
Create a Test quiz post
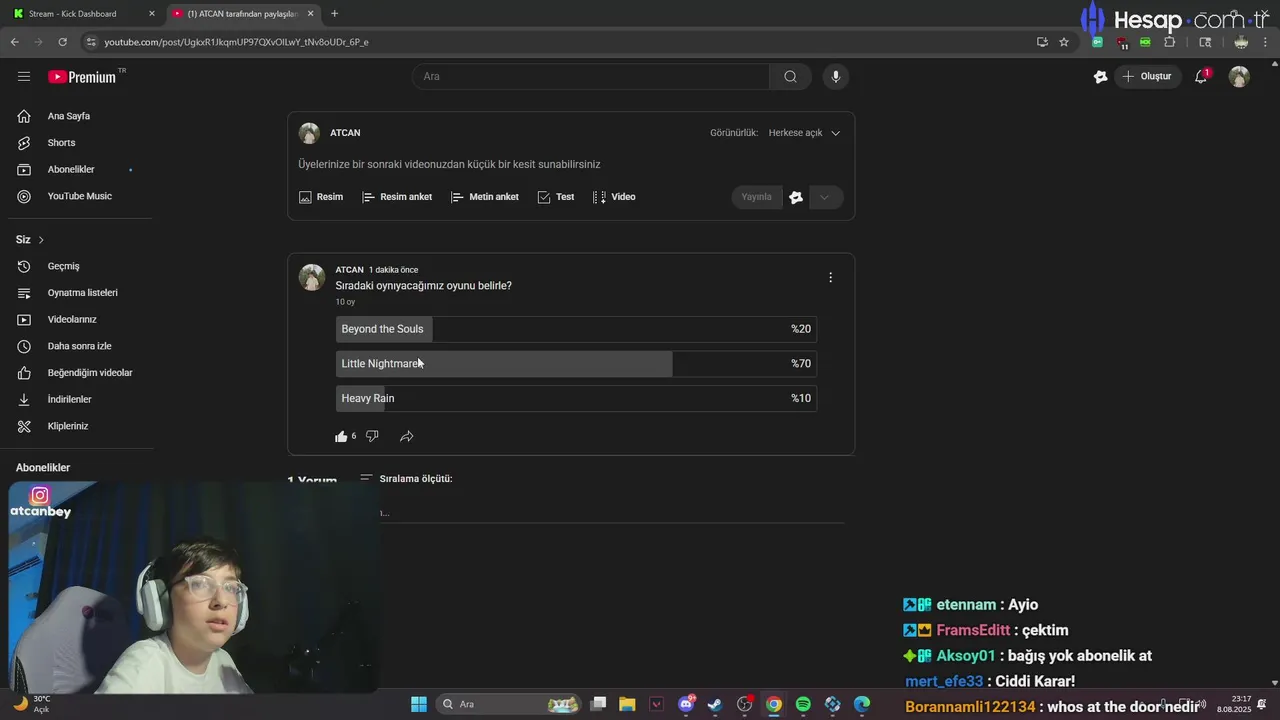tap(556, 197)
